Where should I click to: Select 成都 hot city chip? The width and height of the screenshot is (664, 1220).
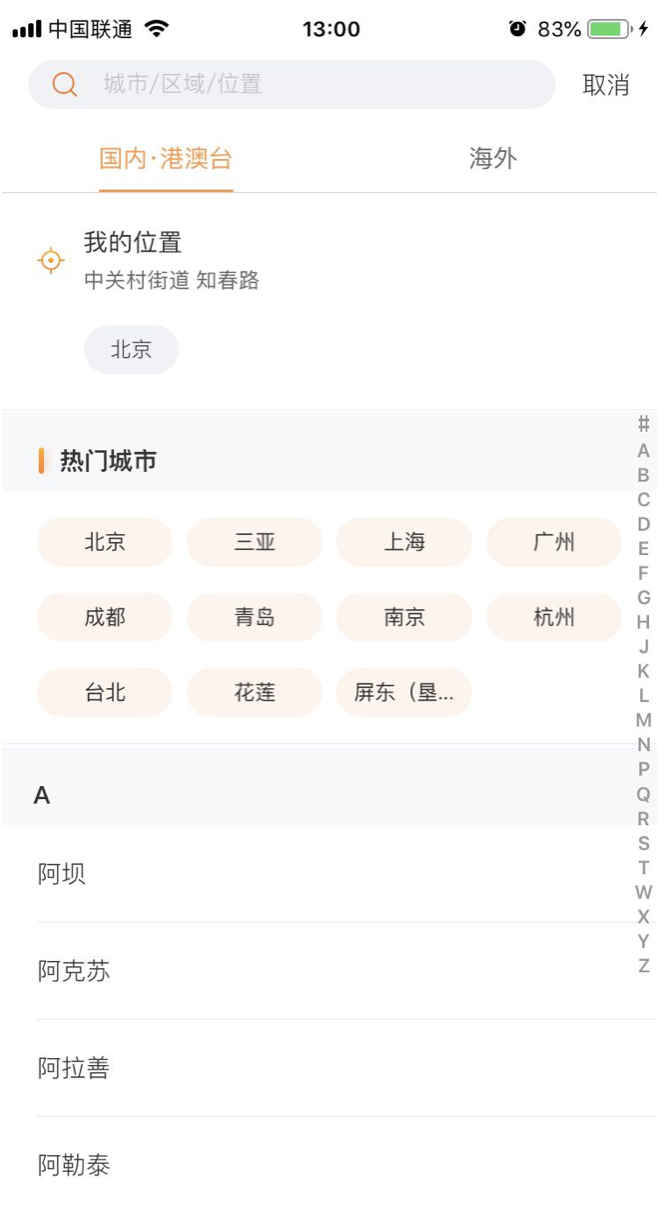coord(105,618)
